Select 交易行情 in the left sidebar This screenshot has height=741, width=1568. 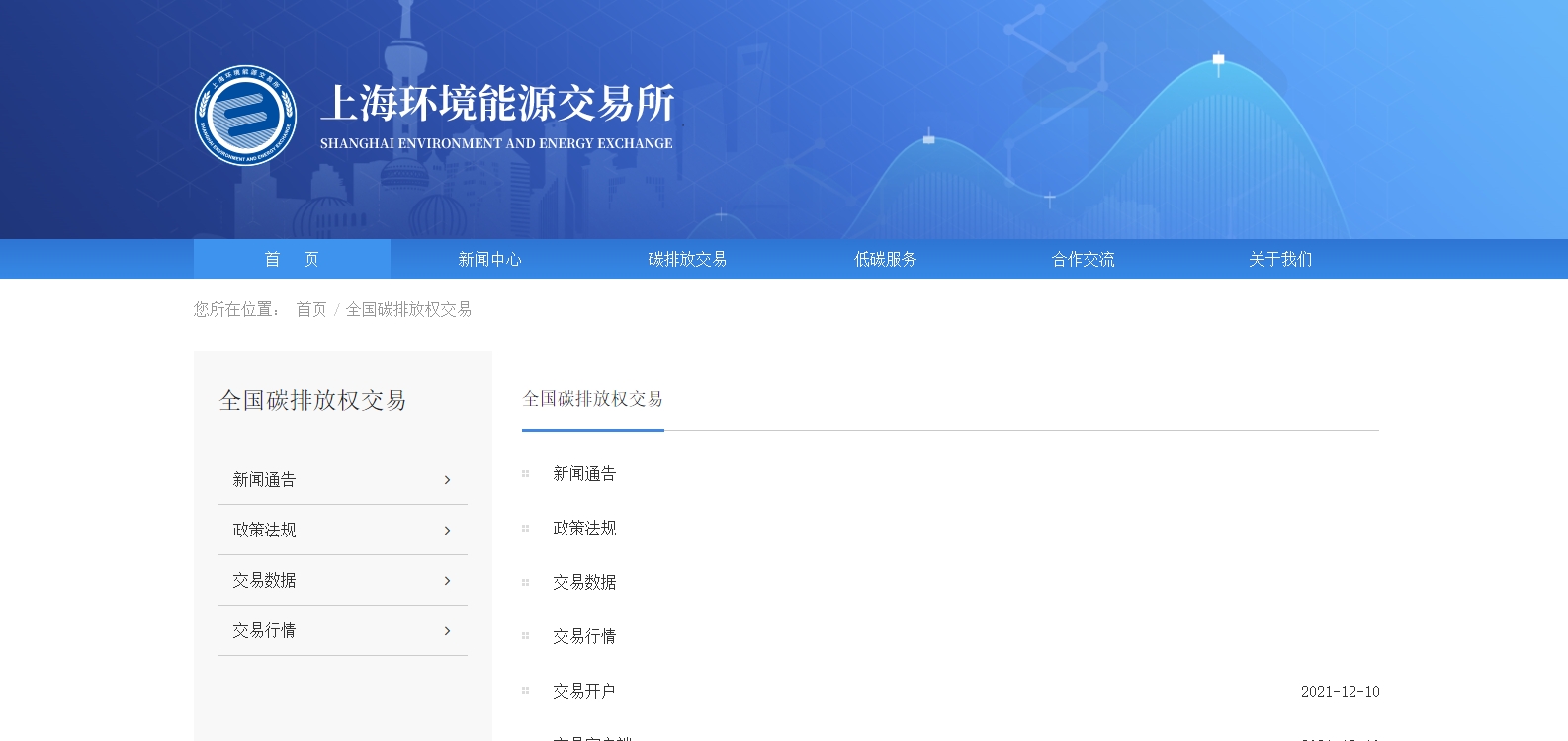[x=343, y=630]
